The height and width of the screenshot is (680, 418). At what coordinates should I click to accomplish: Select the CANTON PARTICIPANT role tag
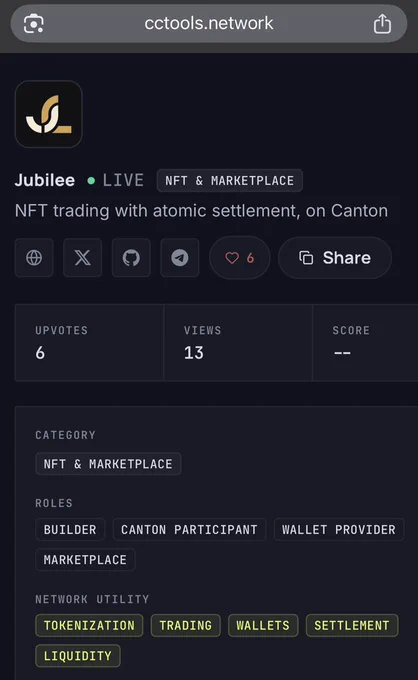(189, 530)
